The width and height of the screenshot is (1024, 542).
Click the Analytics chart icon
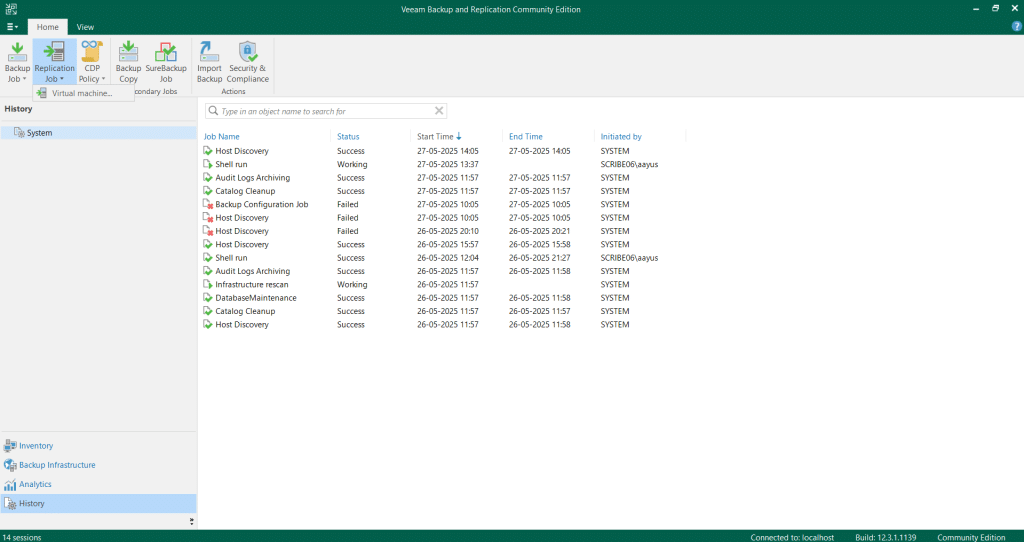click(x=10, y=485)
